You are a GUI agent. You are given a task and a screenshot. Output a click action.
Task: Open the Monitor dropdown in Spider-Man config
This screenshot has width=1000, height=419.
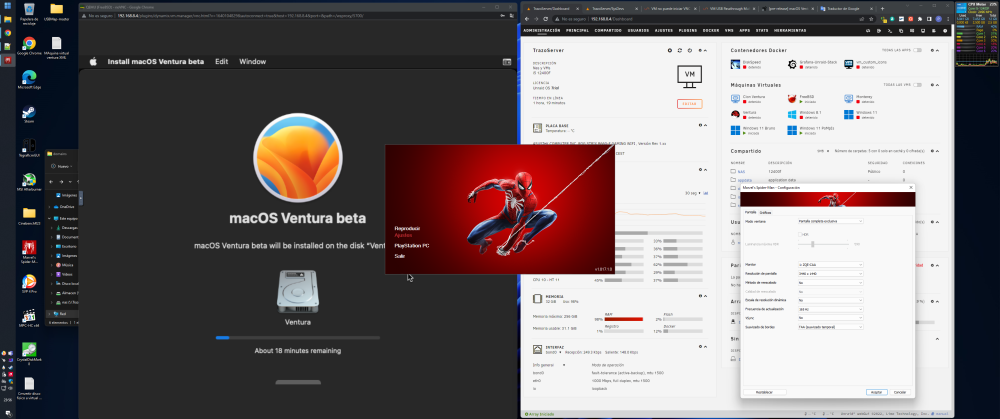pyautogui.click(x=830, y=265)
